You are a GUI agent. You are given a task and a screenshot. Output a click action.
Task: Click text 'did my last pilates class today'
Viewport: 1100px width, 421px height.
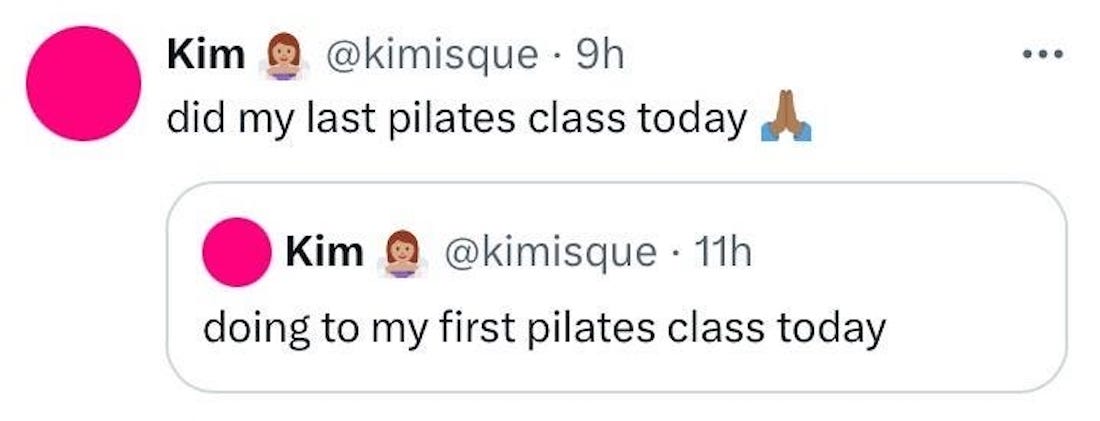457,121
